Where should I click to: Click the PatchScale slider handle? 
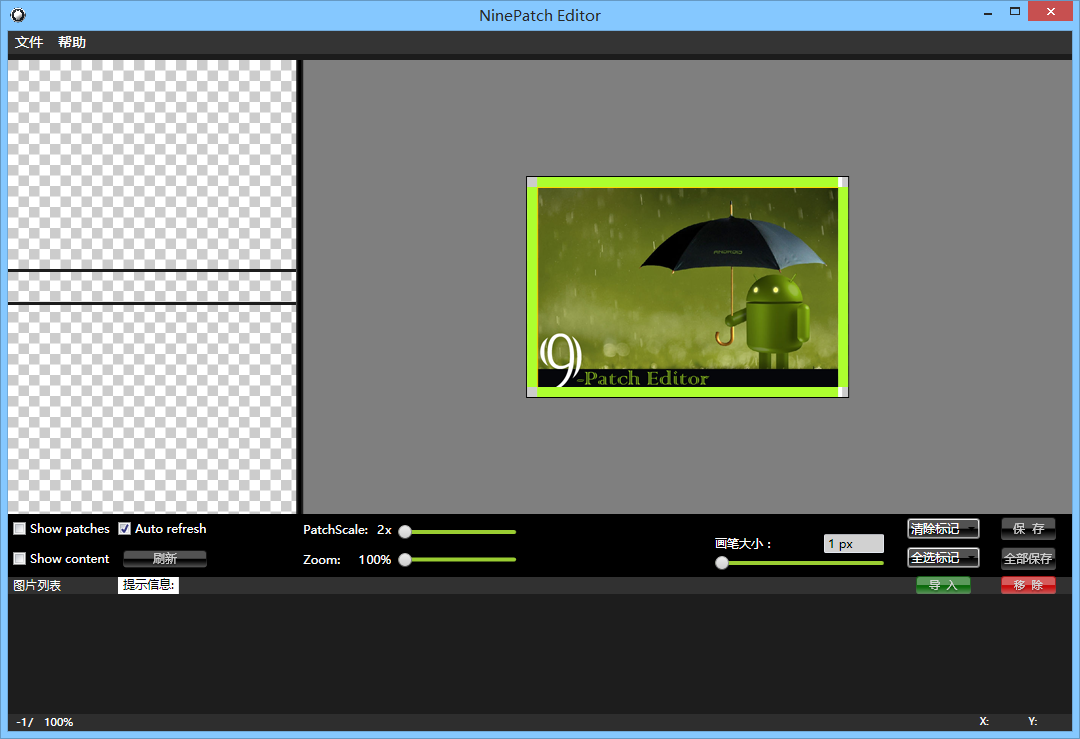pos(405,532)
